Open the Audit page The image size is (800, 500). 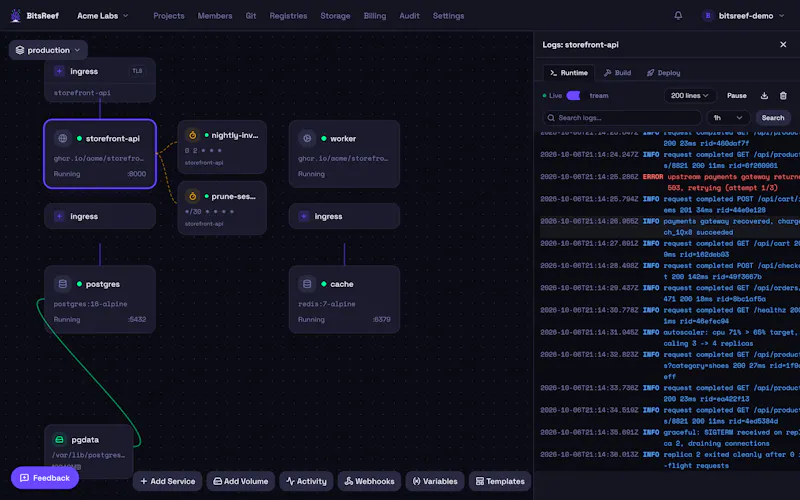[x=409, y=16]
